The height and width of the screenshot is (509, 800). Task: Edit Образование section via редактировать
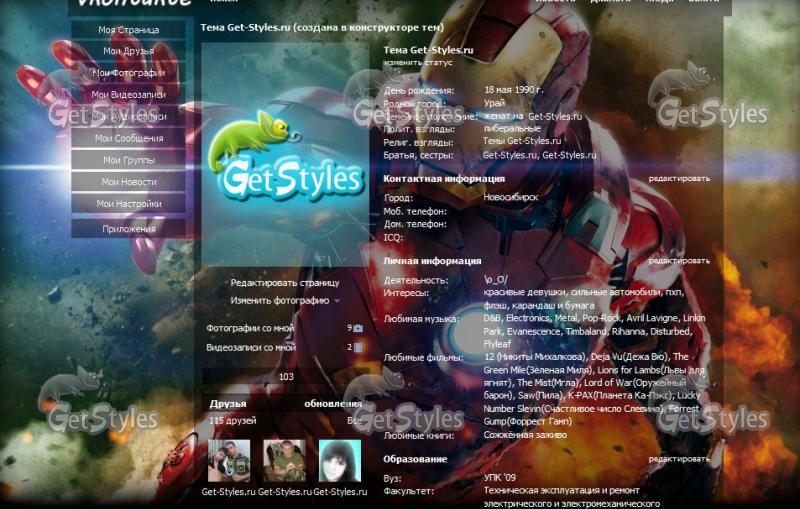point(679,459)
